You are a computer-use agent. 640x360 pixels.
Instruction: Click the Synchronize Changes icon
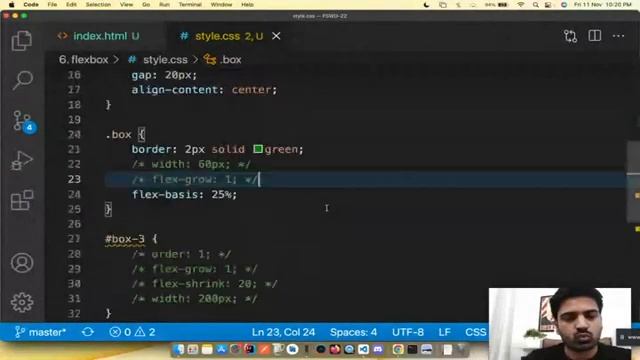point(87,332)
